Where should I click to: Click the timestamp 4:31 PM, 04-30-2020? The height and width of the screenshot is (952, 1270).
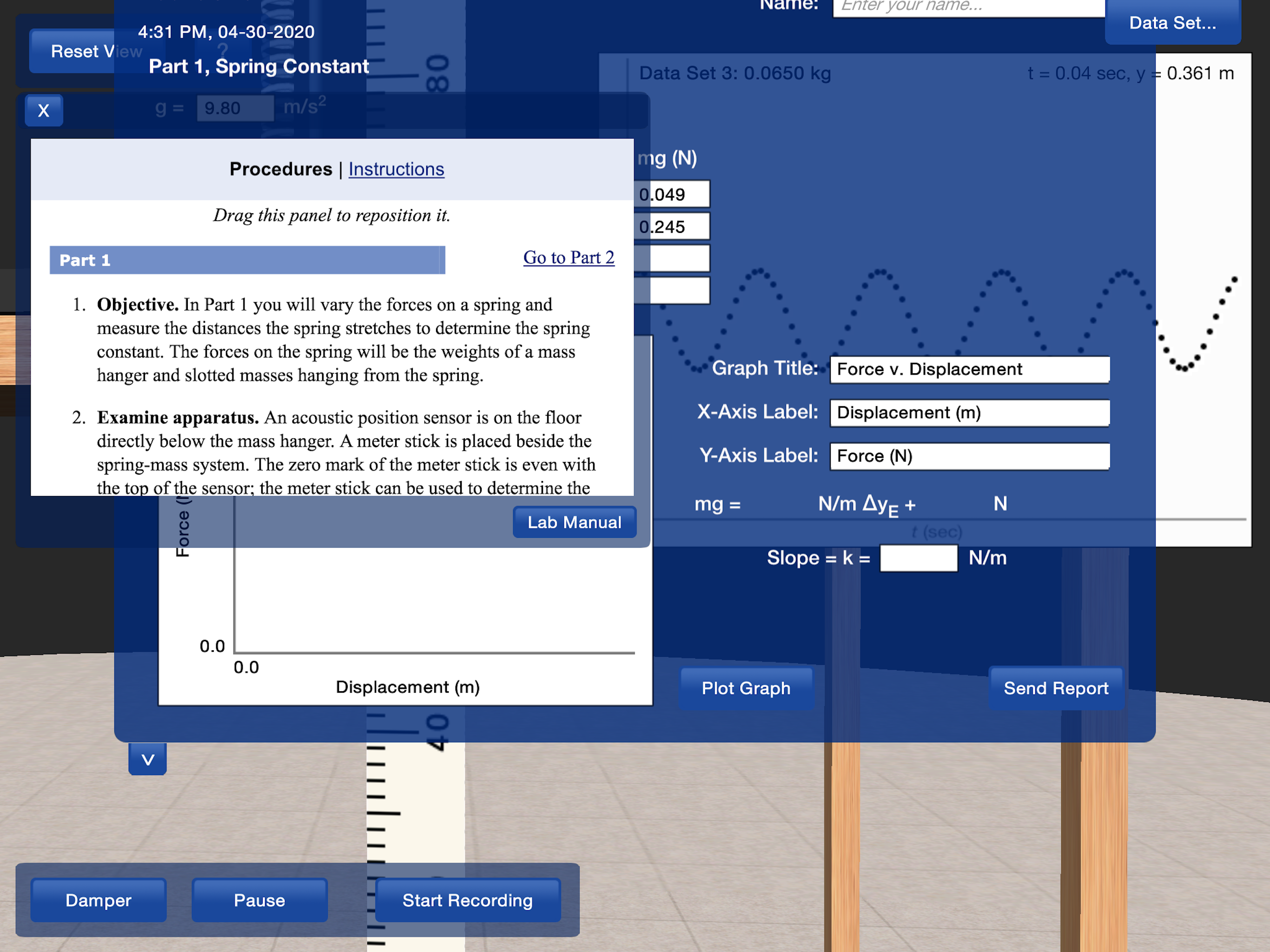coord(226,32)
